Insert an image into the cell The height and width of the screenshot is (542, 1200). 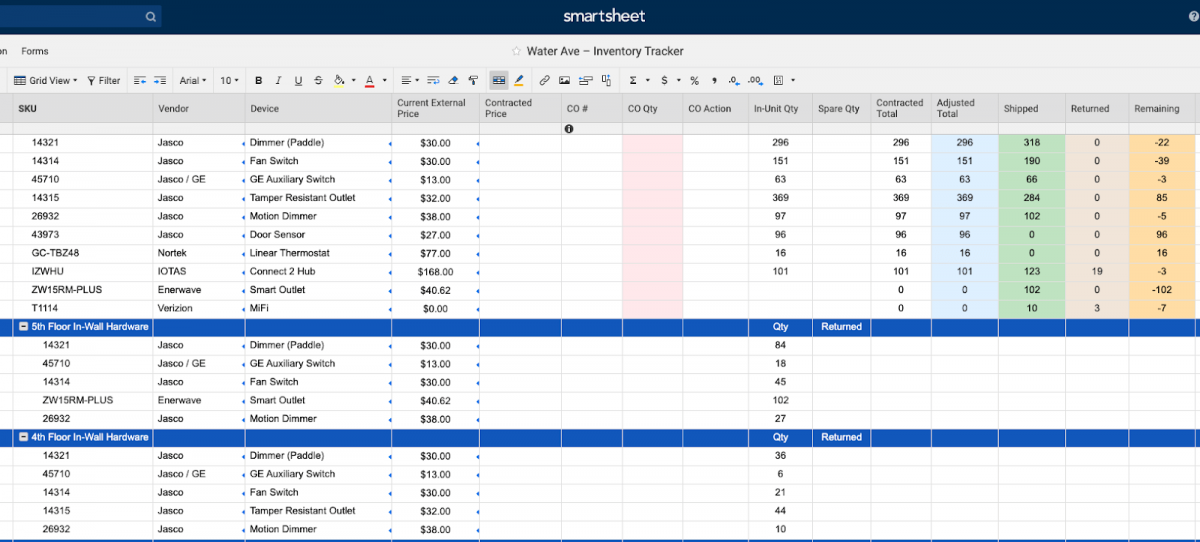coord(564,81)
